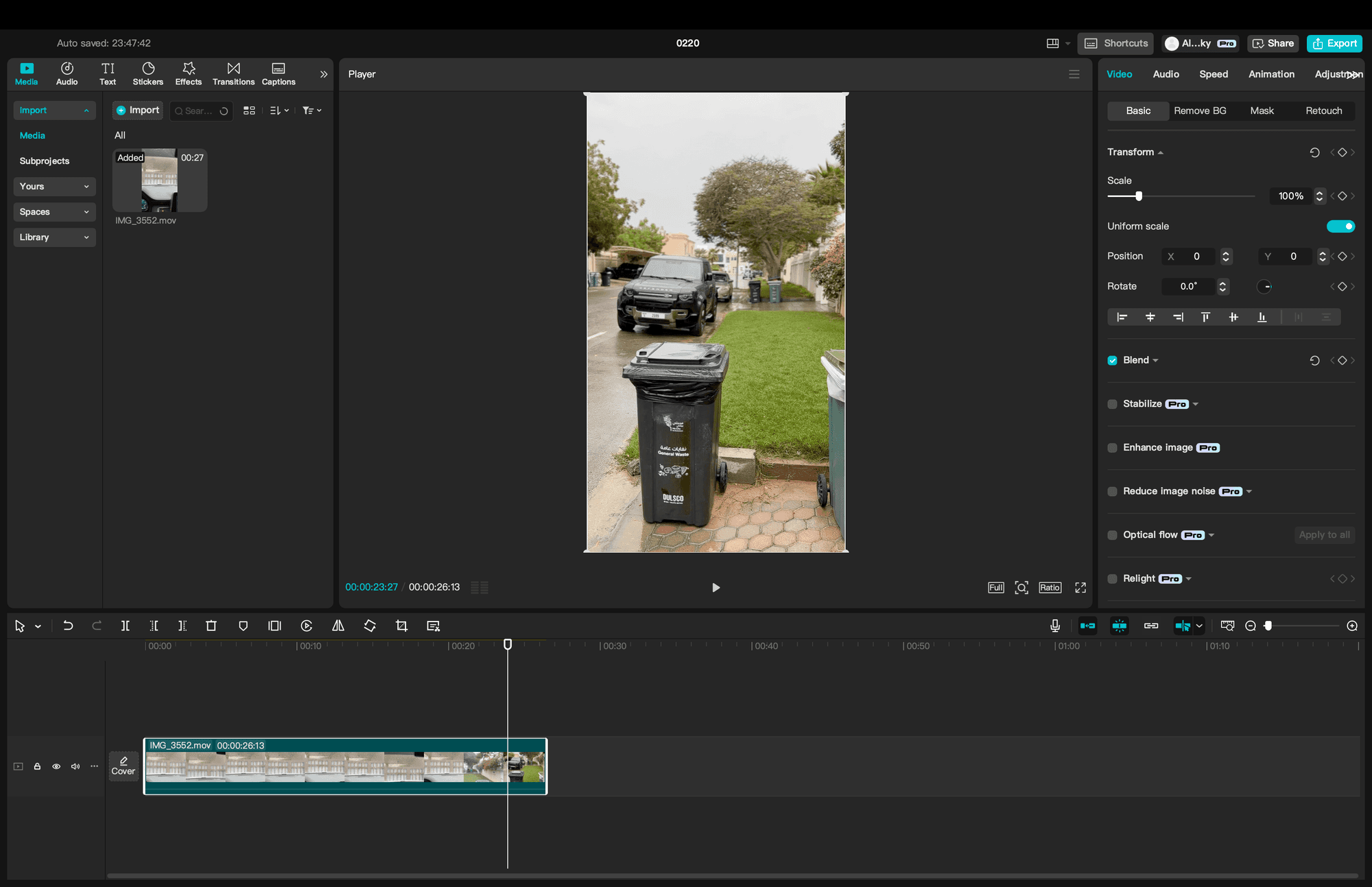
Task: Open the sort order dropdown in media panel
Action: click(x=279, y=110)
